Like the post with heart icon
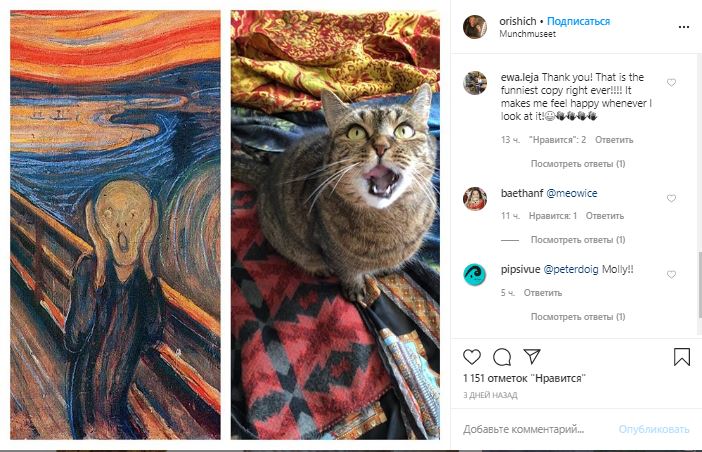The width and height of the screenshot is (702, 452). (x=472, y=357)
